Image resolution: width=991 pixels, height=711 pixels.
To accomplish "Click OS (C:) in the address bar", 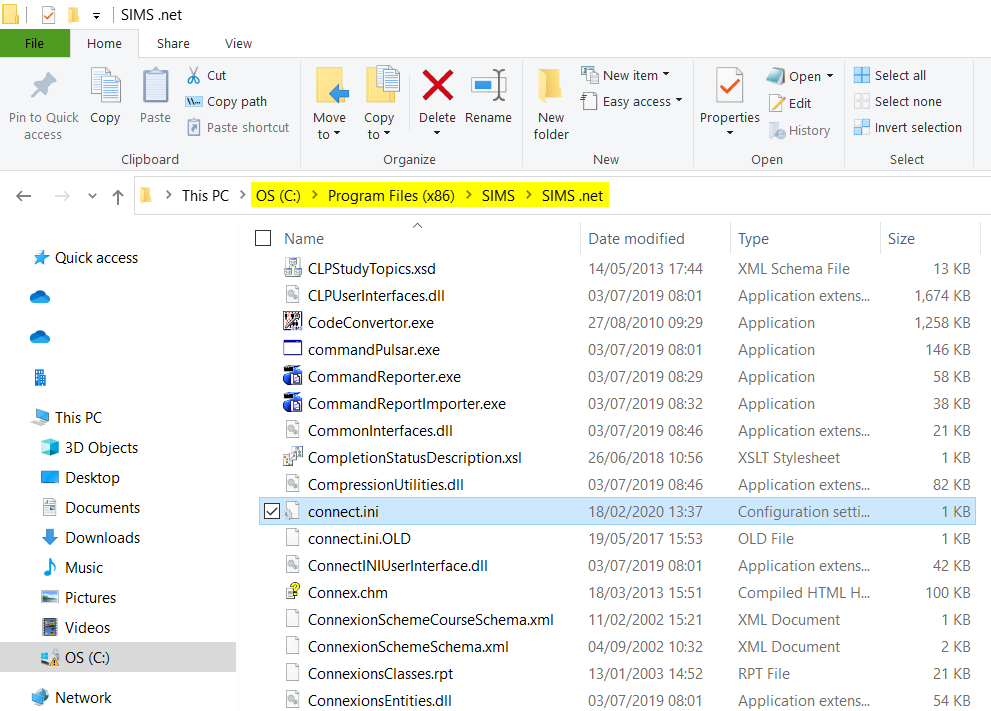I will [278, 196].
